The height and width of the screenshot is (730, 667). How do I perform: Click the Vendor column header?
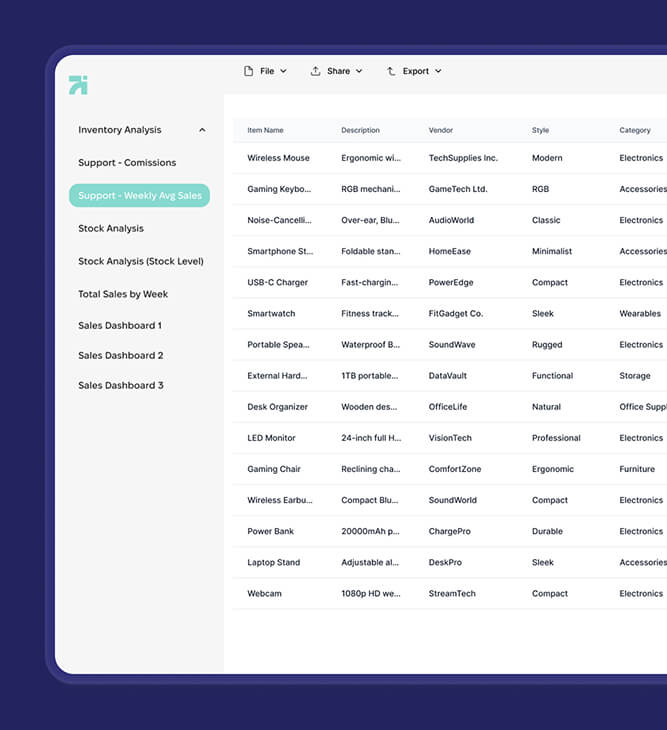pyautogui.click(x=440, y=130)
